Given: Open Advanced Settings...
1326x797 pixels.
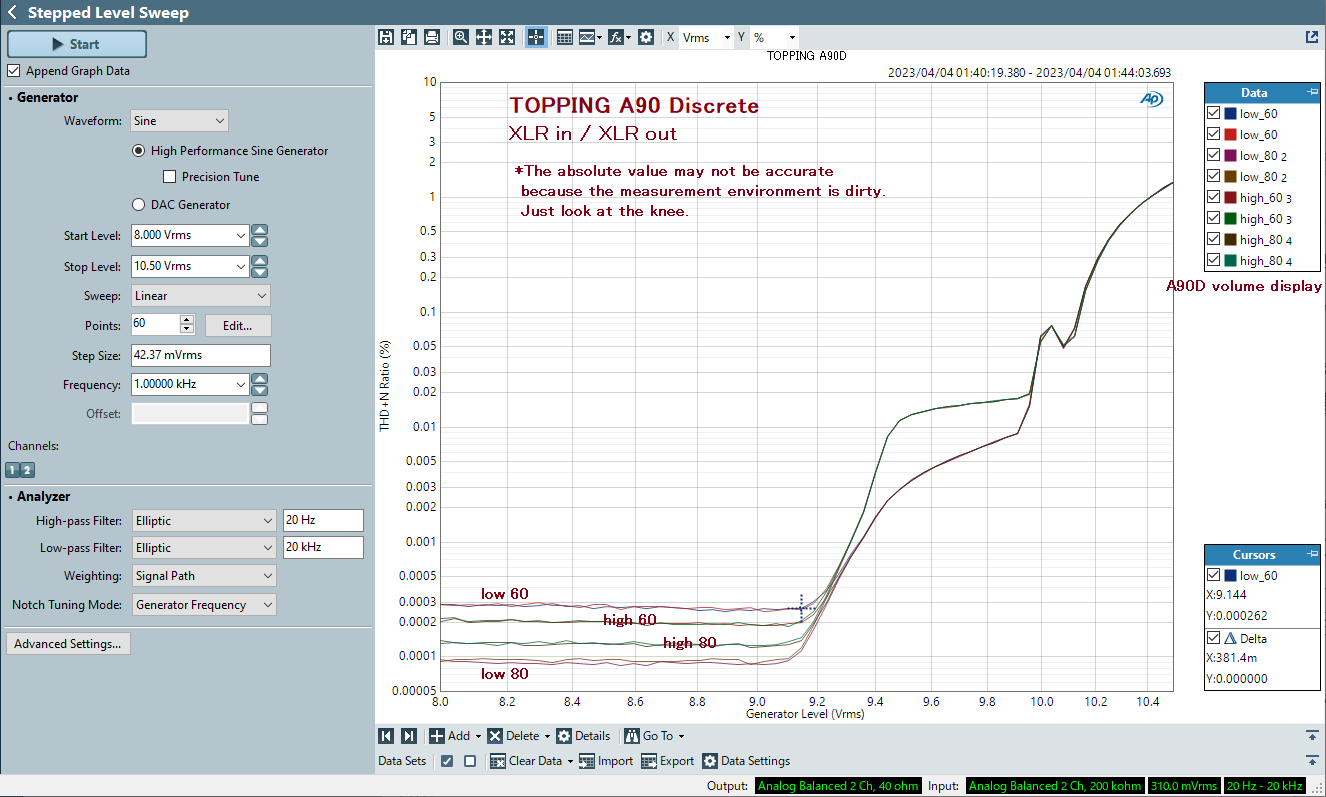Looking at the screenshot, I should point(68,644).
